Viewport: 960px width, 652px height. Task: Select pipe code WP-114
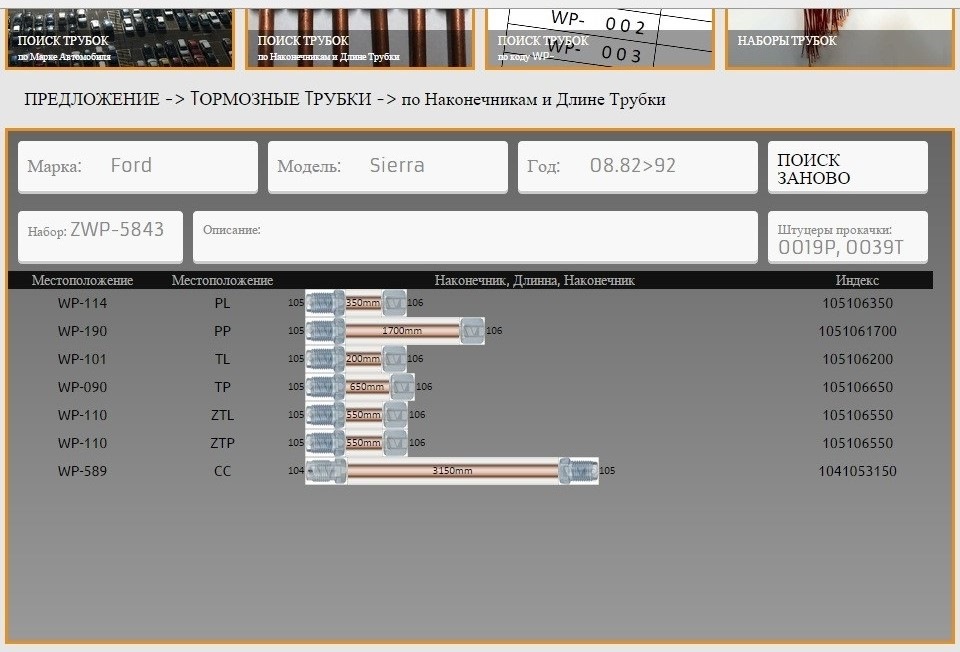(x=82, y=303)
